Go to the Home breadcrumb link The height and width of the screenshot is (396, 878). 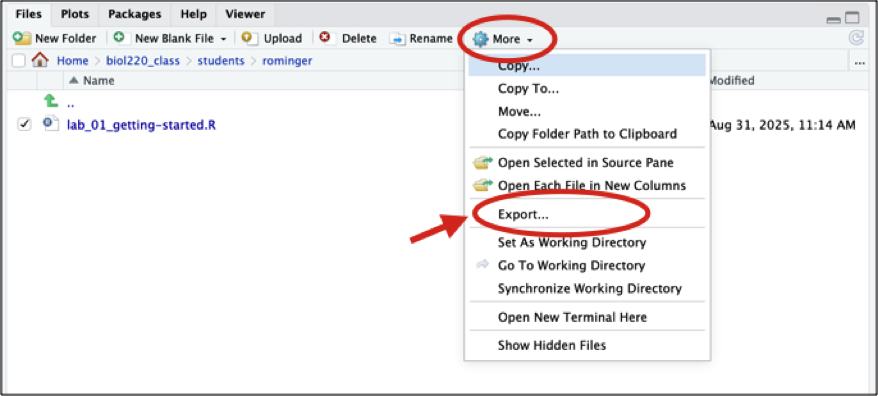click(72, 60)
